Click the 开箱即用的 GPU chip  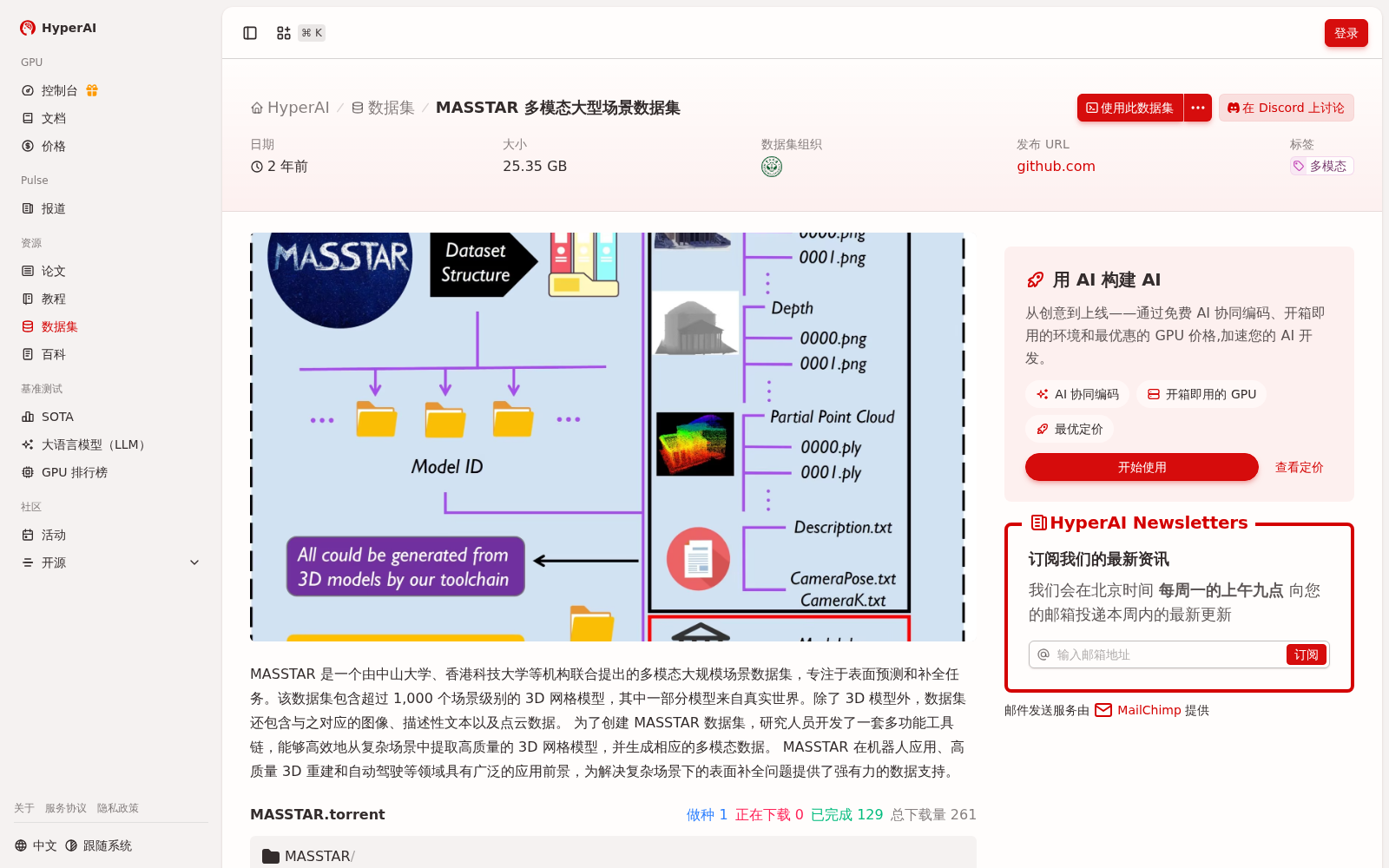tap(1201, 394)
